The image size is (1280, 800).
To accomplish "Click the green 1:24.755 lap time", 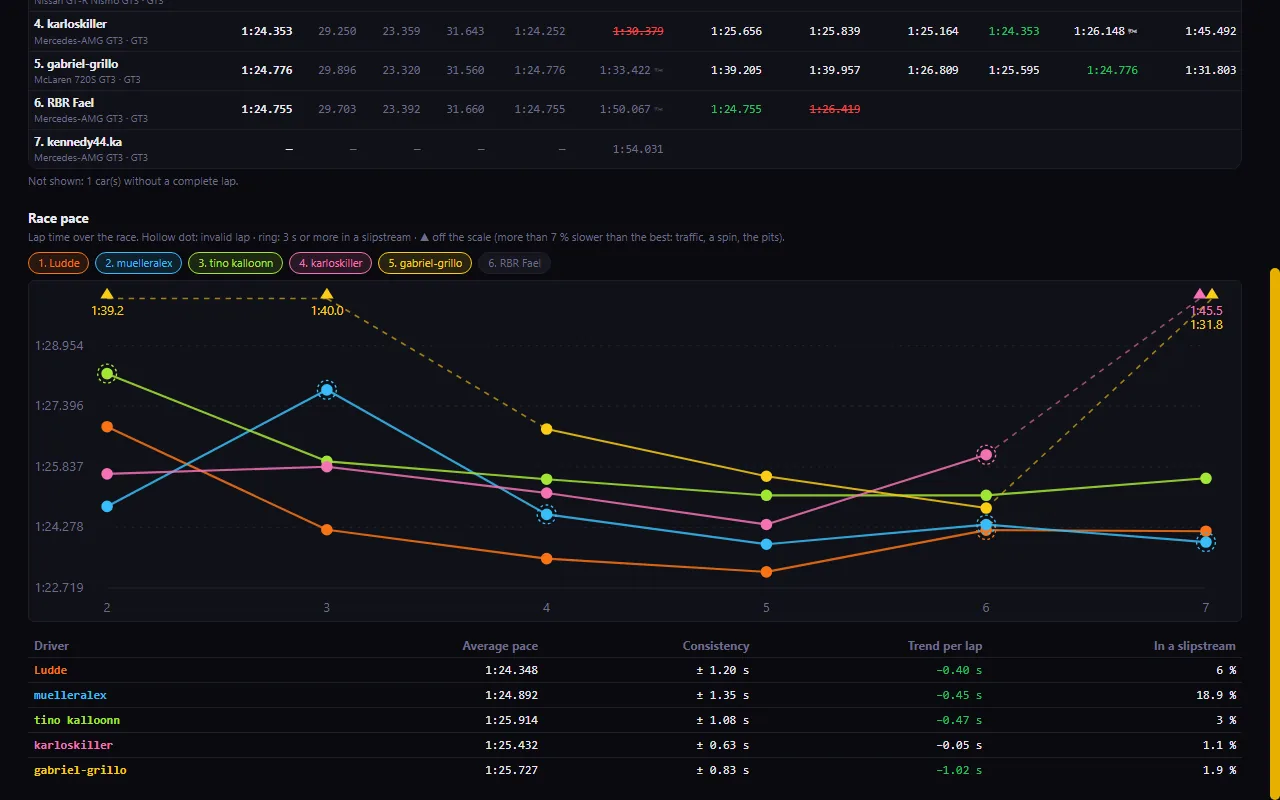I will [x=736, y=109].
